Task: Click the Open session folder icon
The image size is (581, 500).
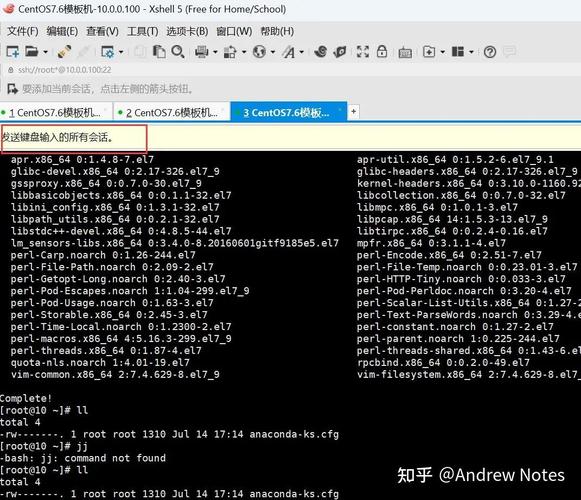Action: pyautogui.click(x=32, y=52)
